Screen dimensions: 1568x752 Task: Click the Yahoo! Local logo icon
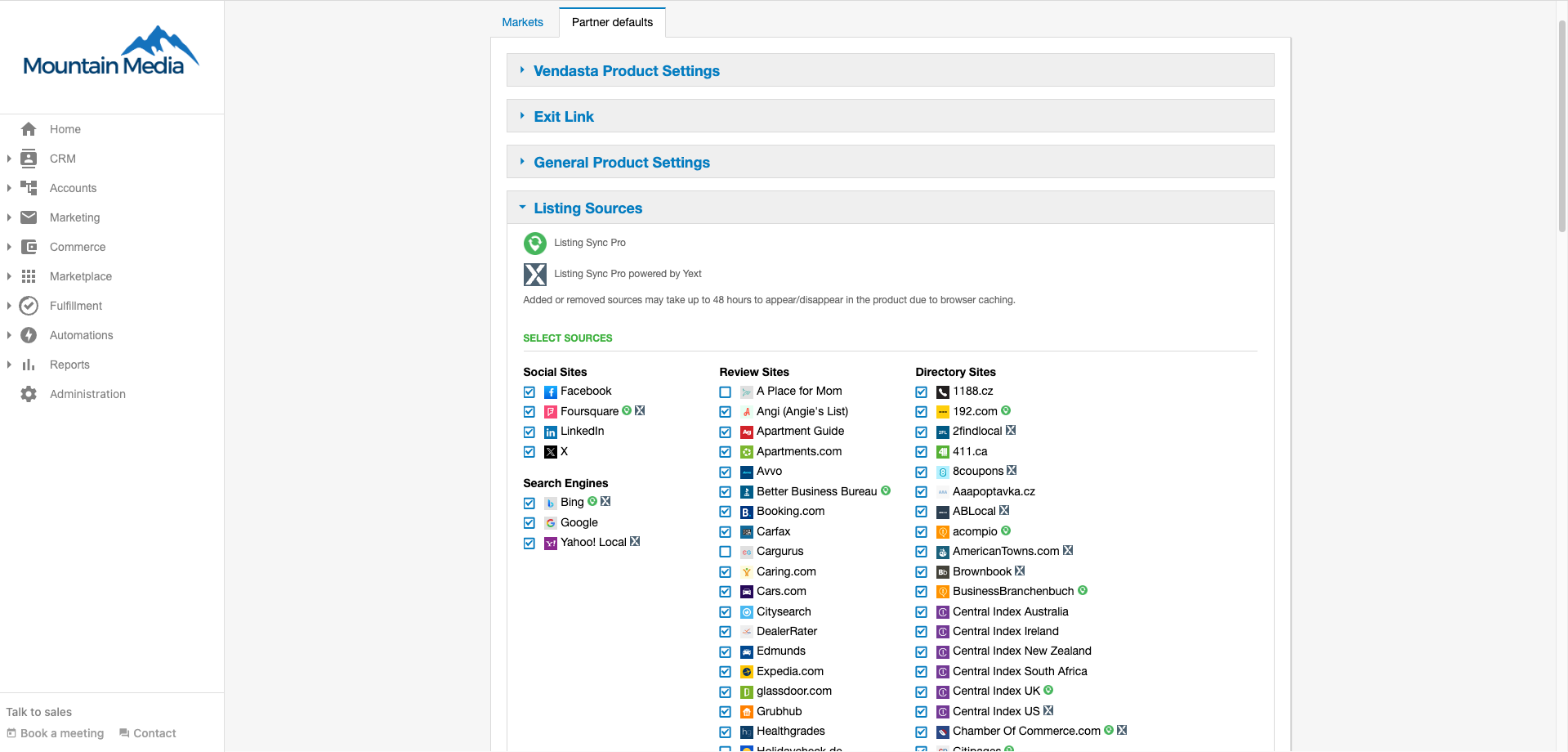[x=551, y=544]
